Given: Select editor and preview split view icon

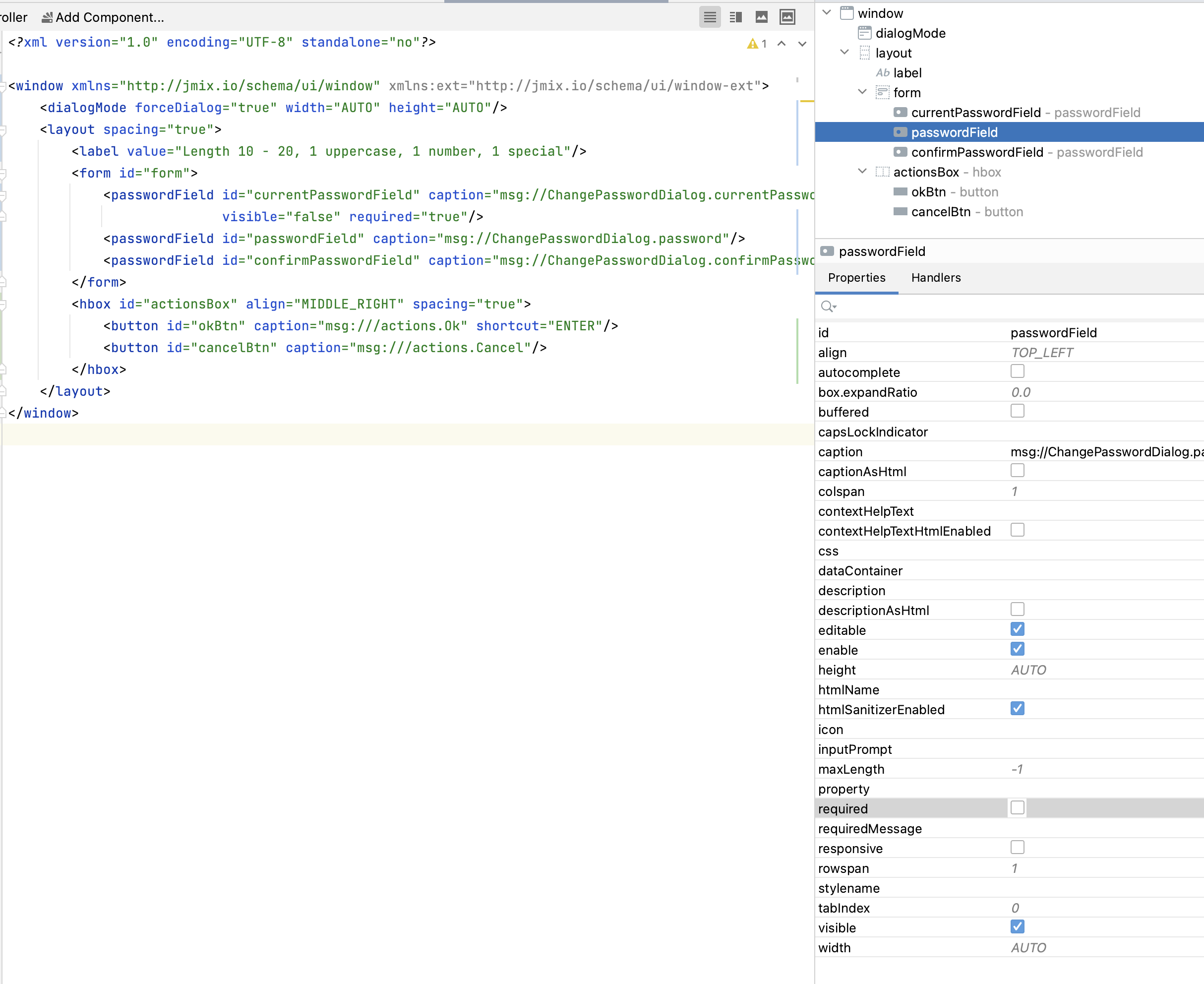Looking at the screenshot, I should coord(735,17).
